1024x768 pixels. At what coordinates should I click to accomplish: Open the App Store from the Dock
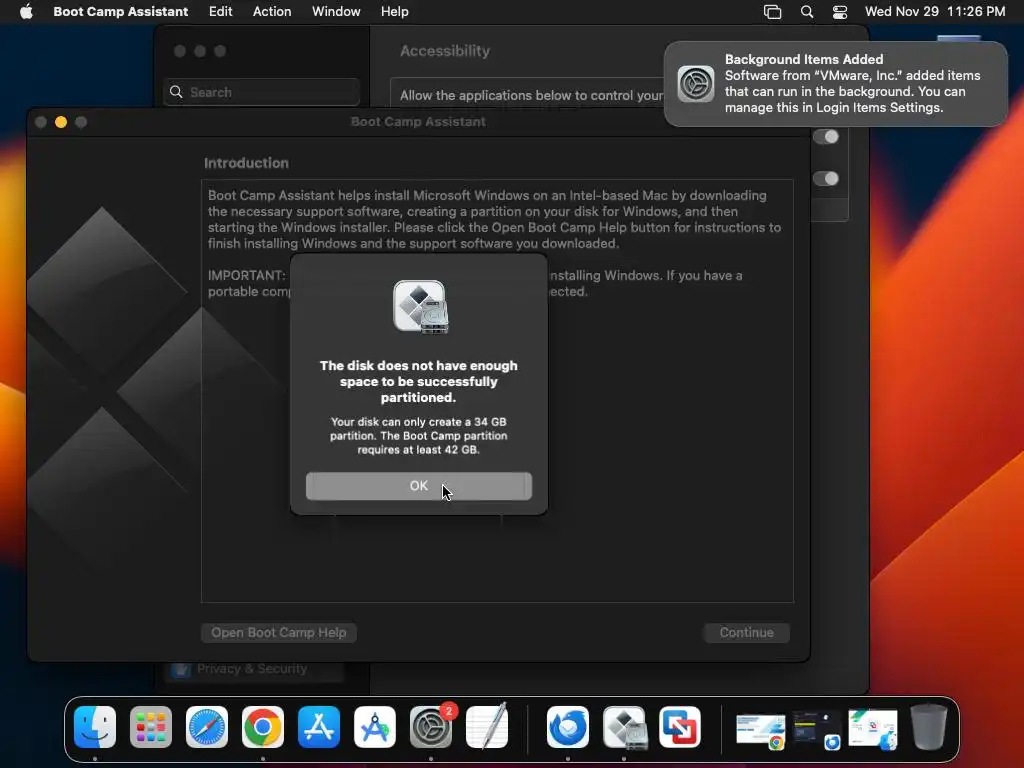[319, 726]
